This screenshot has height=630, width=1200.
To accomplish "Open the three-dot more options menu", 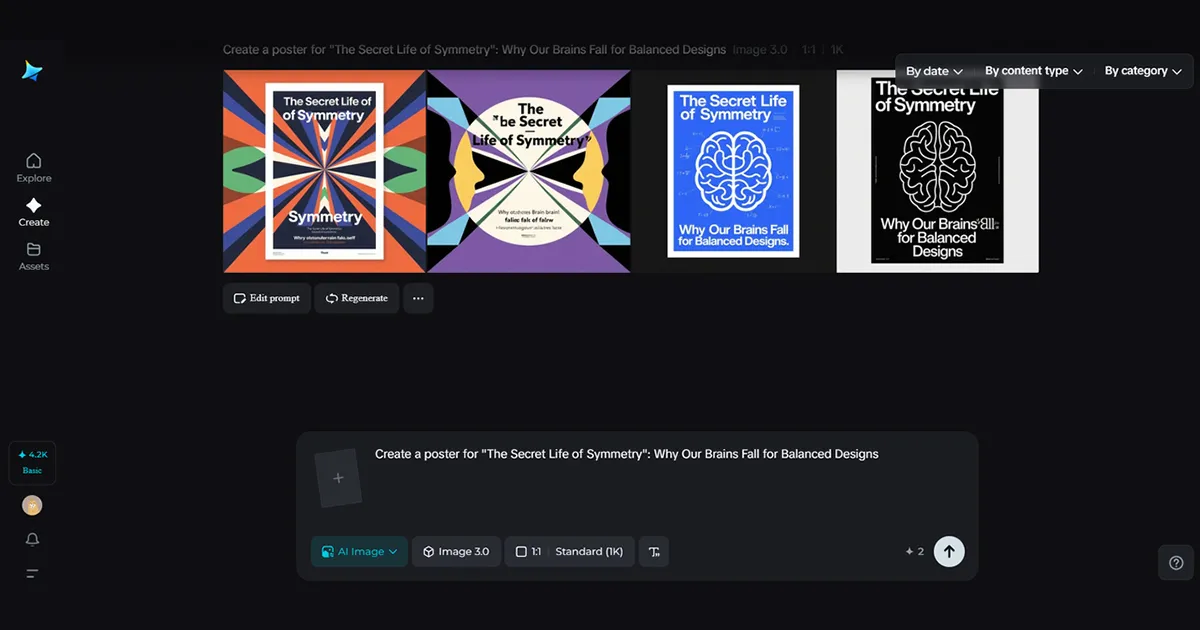I will [x=418, y=298].
